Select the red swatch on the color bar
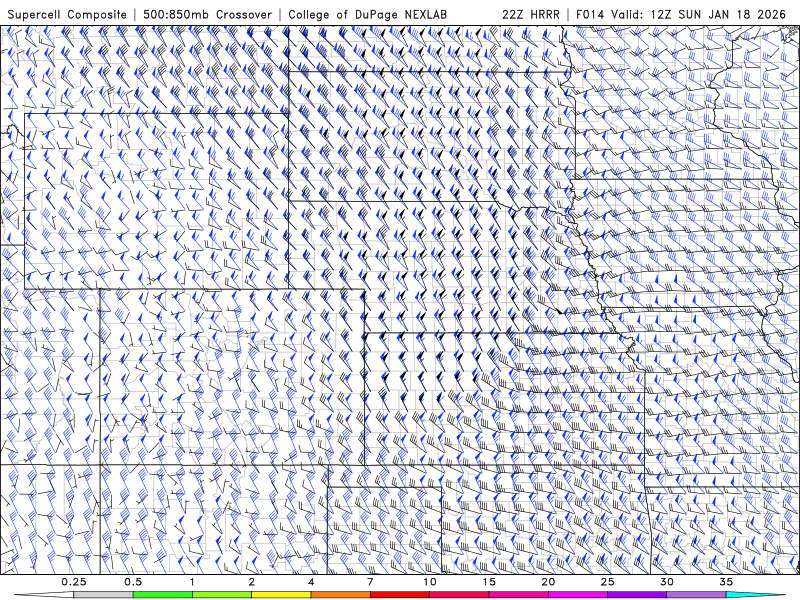The height and width of the screenshot is (600, 800). (399, 595)
